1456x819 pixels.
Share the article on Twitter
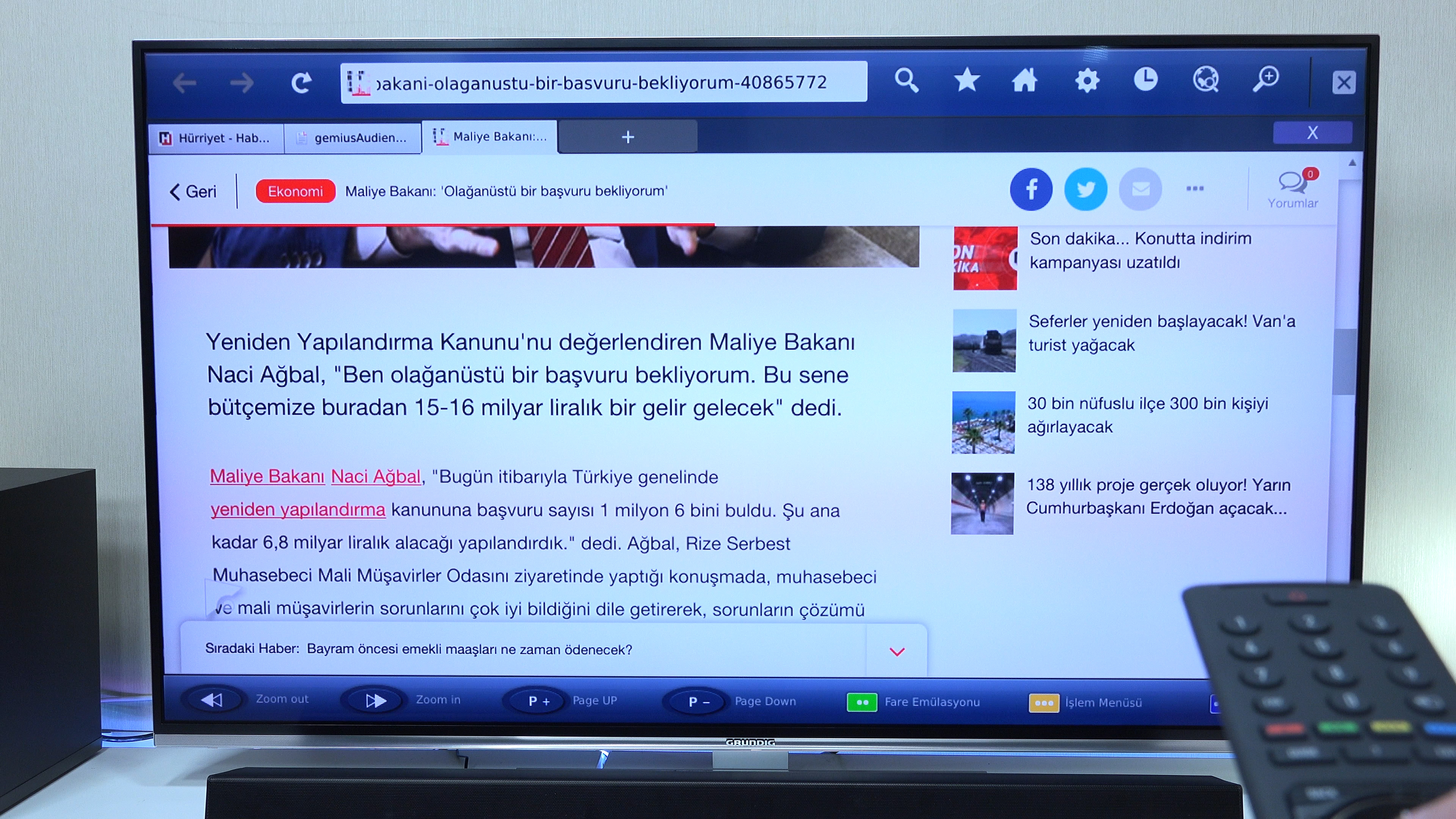click(x=1085, y=189)
